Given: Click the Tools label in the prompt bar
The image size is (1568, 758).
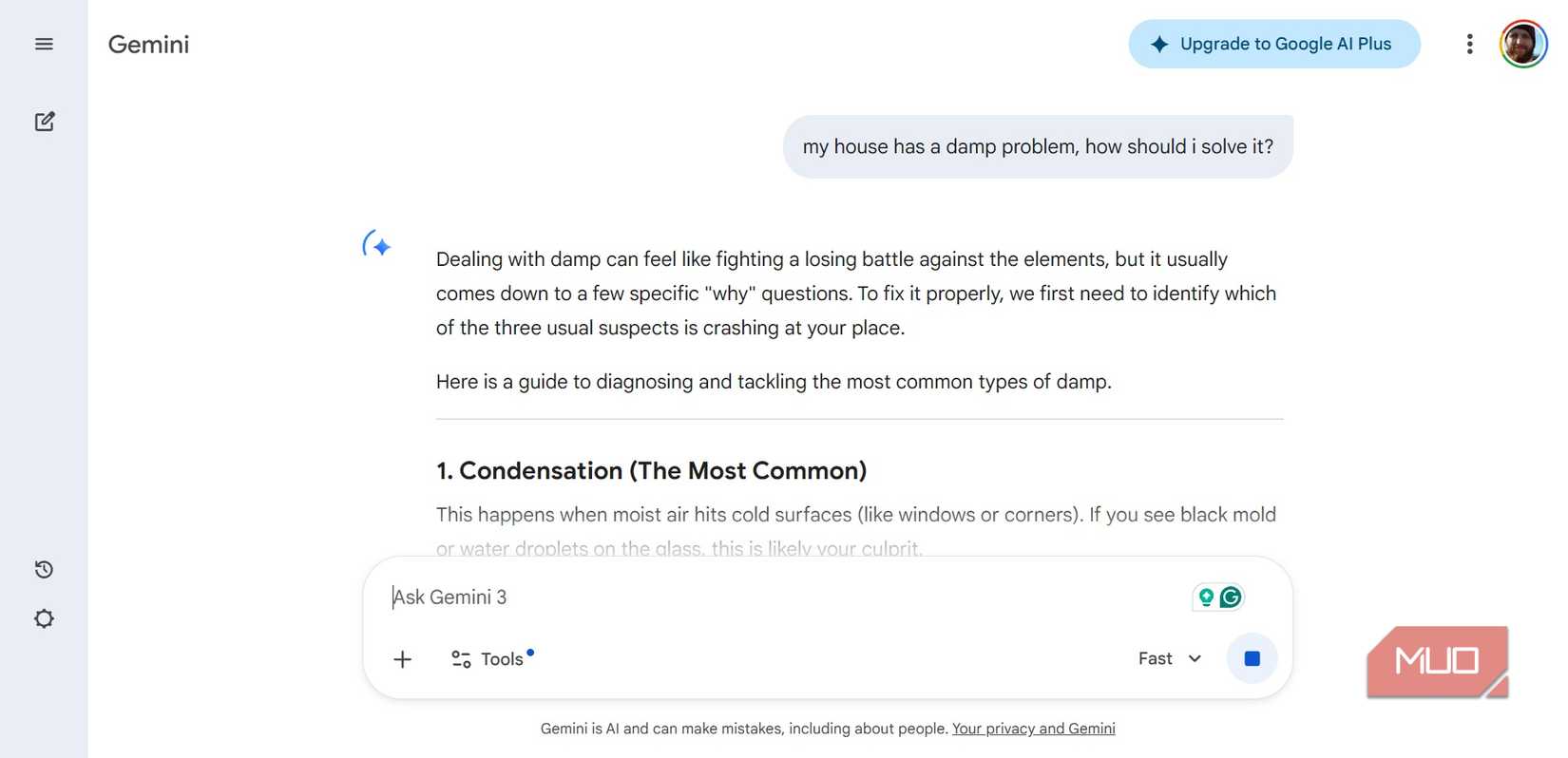Looking at the screenshot, I should 502,658.
